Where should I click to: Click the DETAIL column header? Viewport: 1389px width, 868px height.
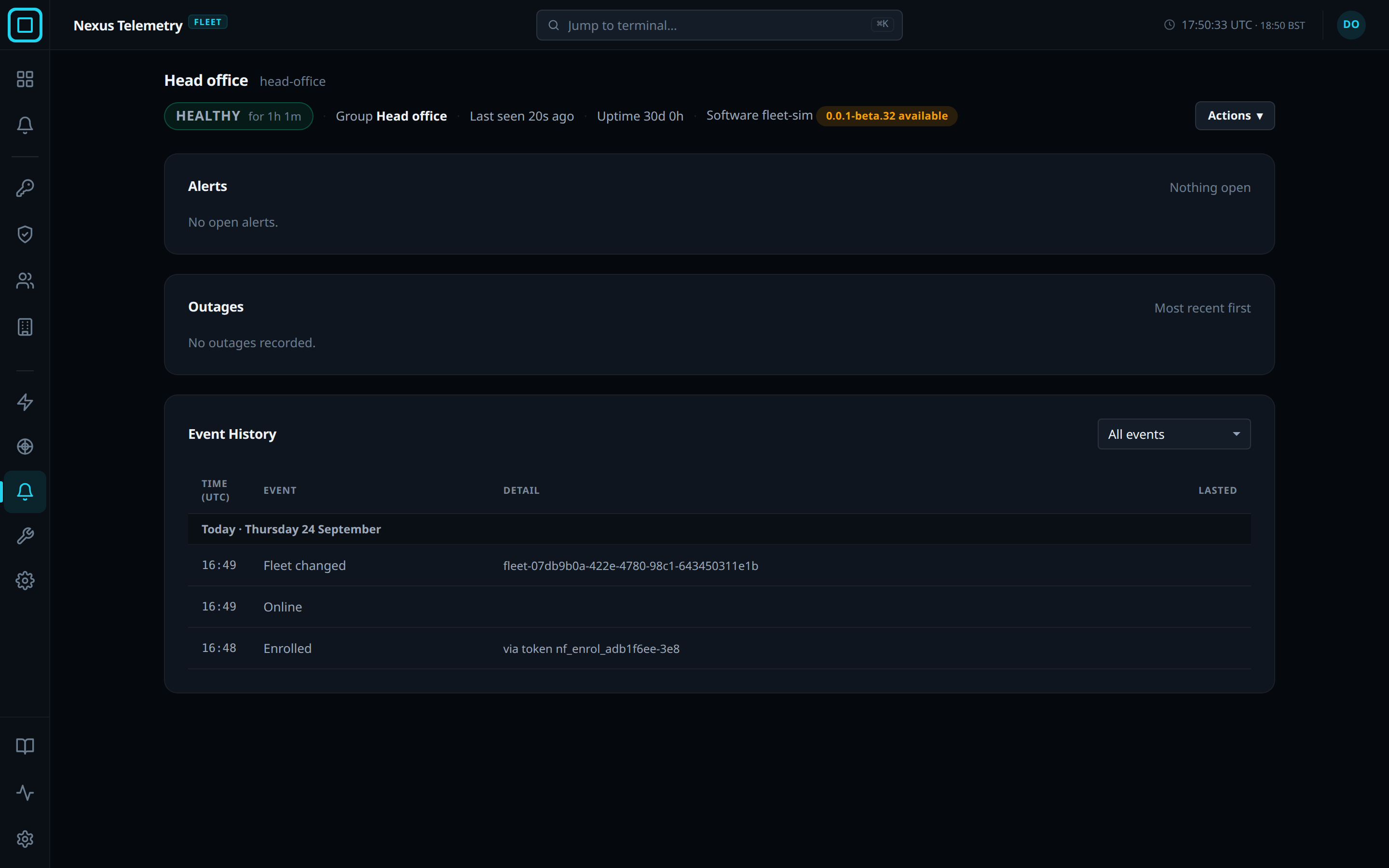pyautogui.click(x=521, y=490)
